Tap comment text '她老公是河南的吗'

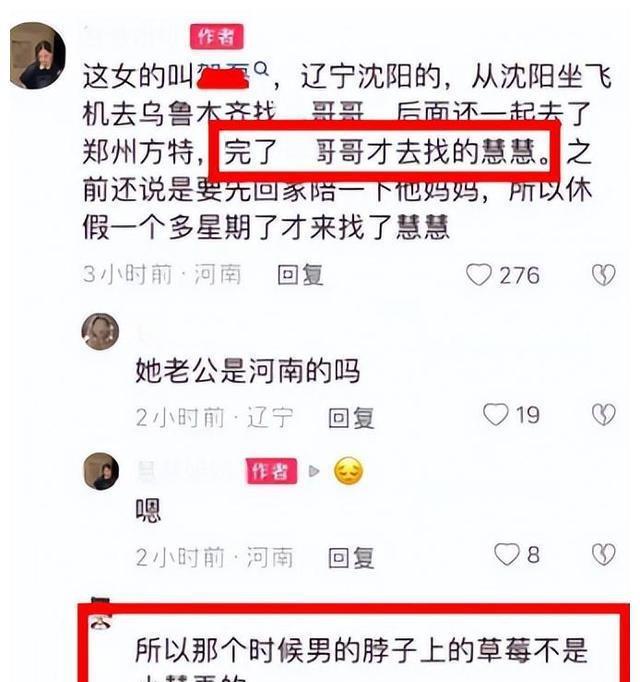pos(248,371)
